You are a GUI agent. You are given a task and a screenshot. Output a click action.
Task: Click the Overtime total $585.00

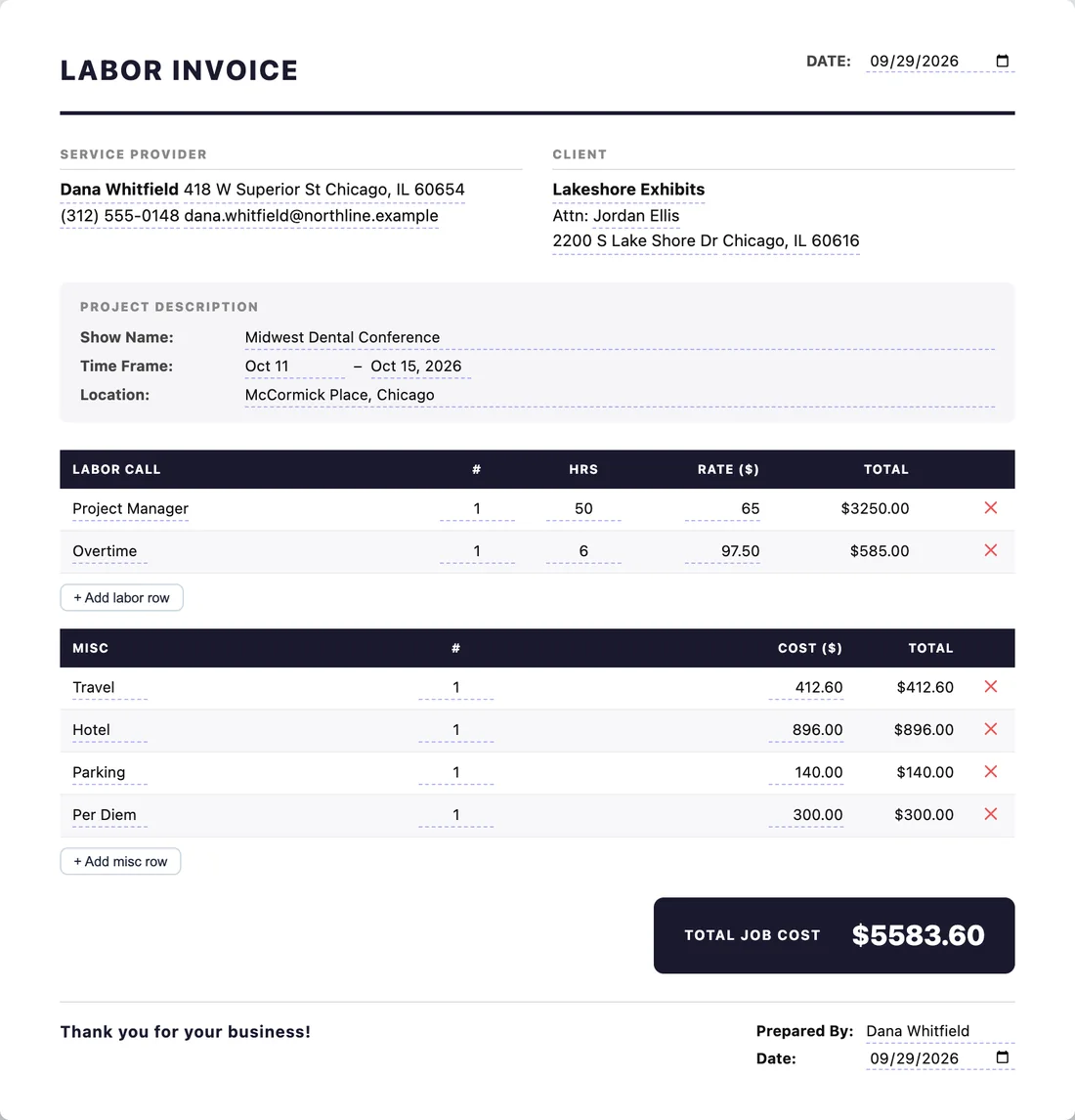[880, 551]
